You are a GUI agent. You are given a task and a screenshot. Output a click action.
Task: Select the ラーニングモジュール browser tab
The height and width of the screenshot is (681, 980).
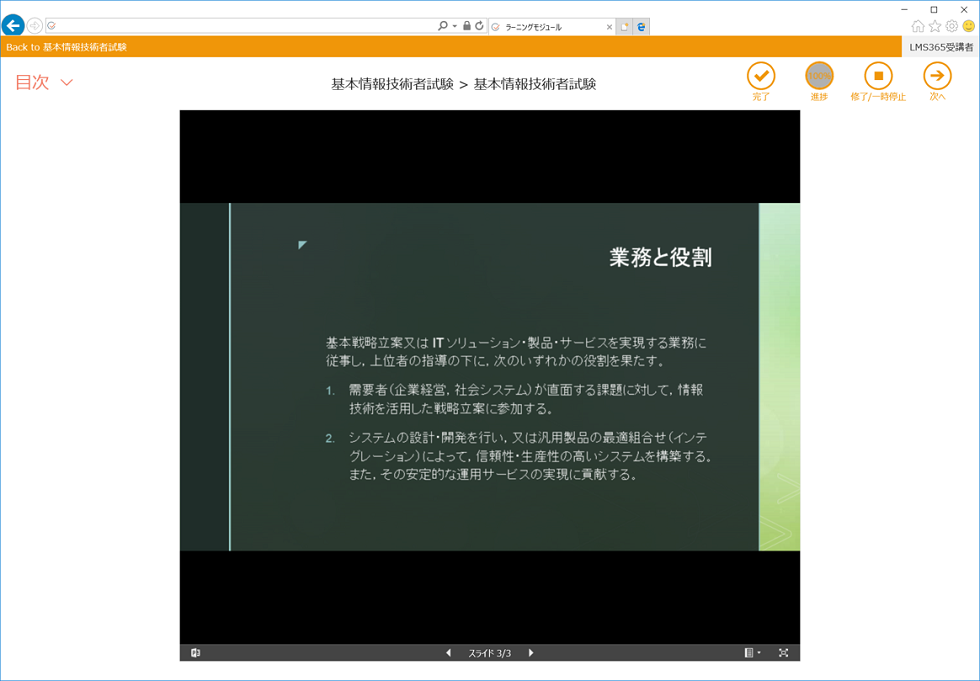(x=548, y=27)
